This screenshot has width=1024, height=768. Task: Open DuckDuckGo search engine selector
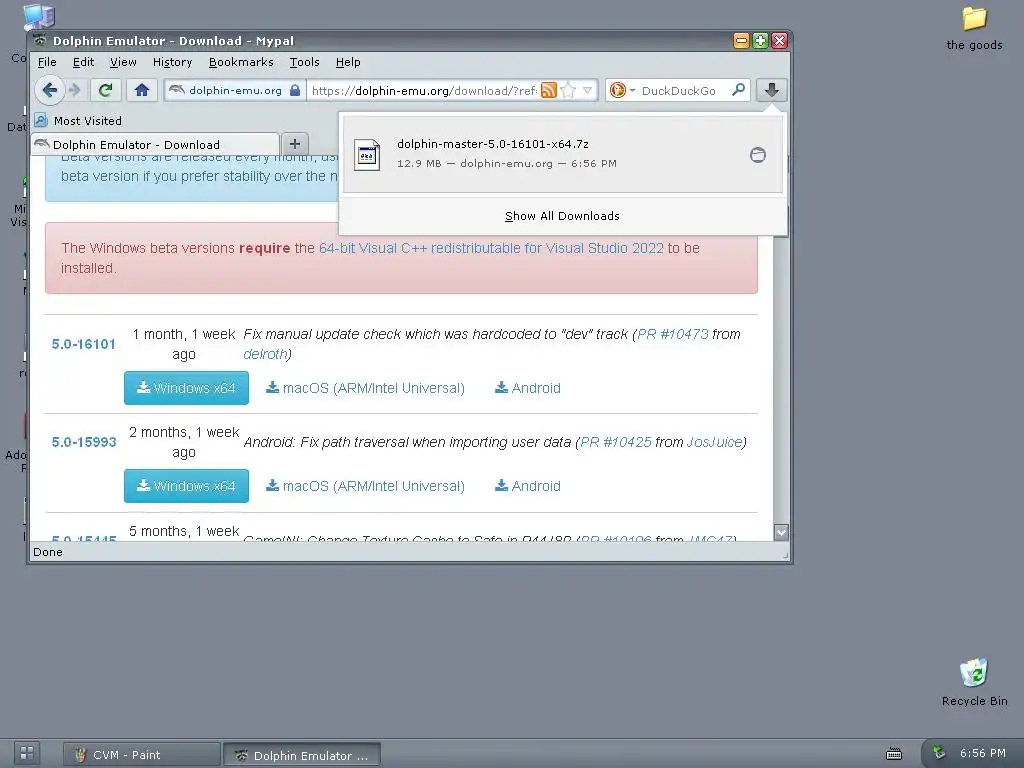622,90
